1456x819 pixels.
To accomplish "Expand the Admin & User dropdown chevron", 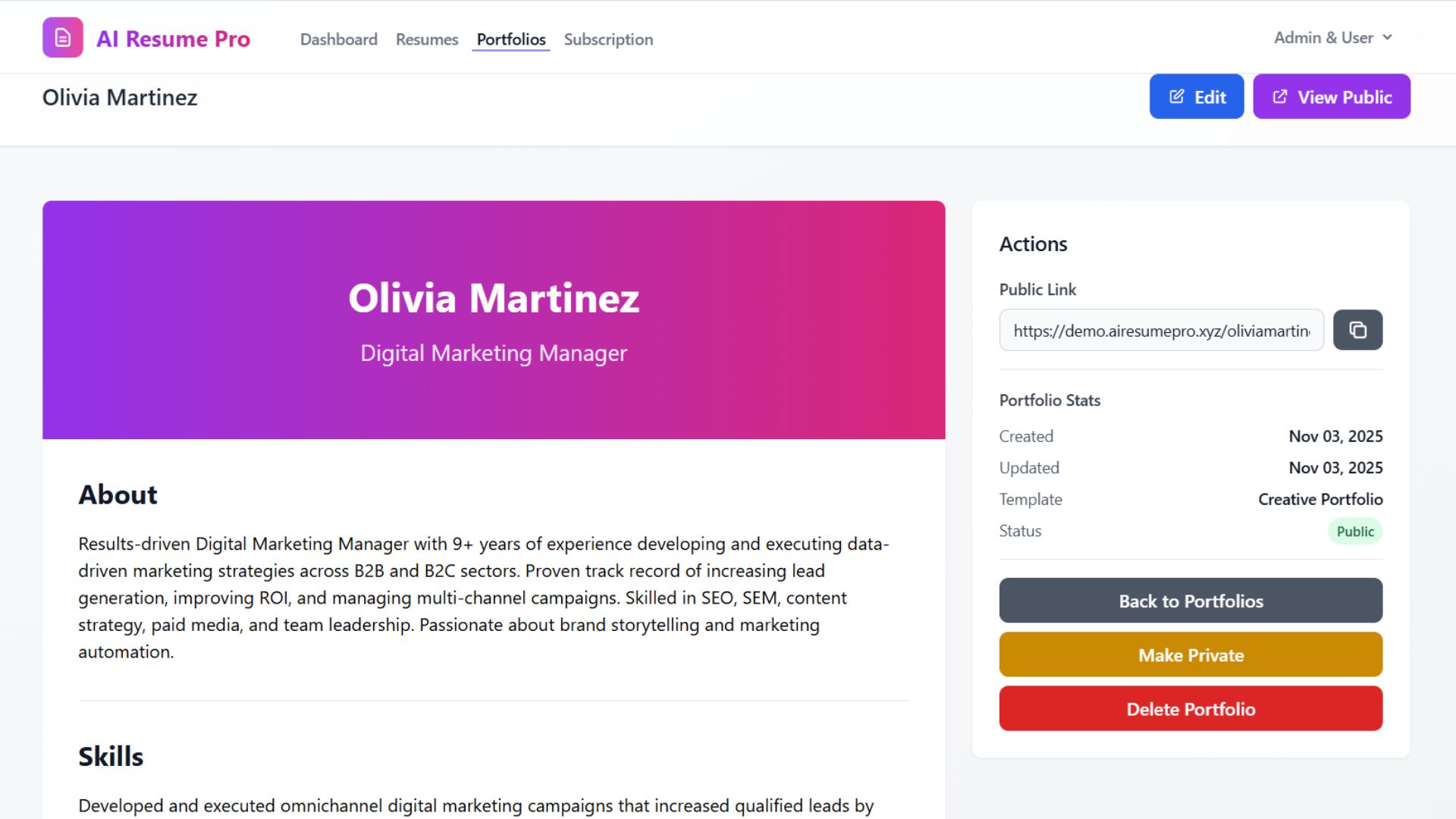I will 1387,37.
